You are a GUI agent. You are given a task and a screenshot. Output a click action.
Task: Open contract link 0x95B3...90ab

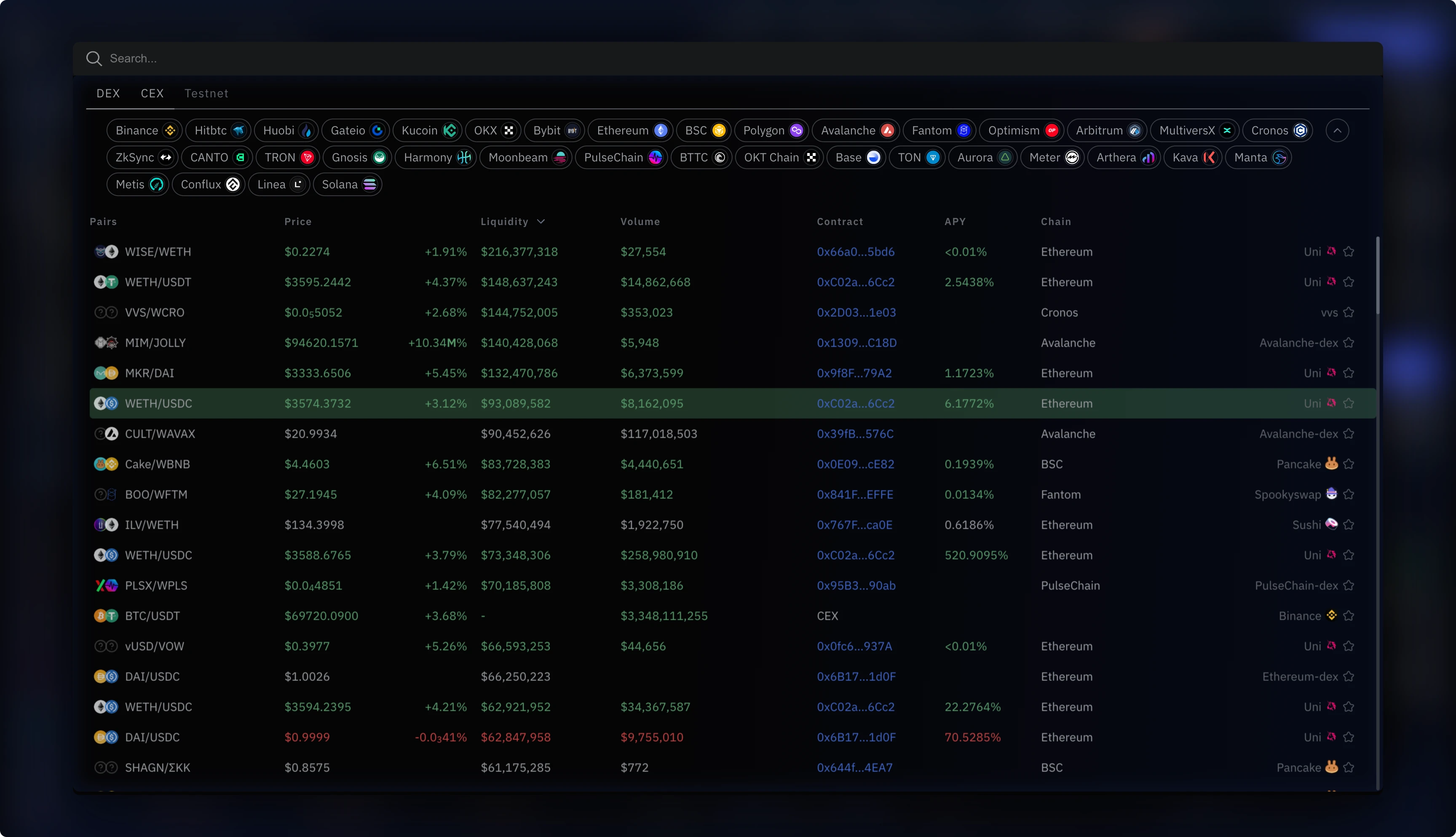(x=856, y=586)
